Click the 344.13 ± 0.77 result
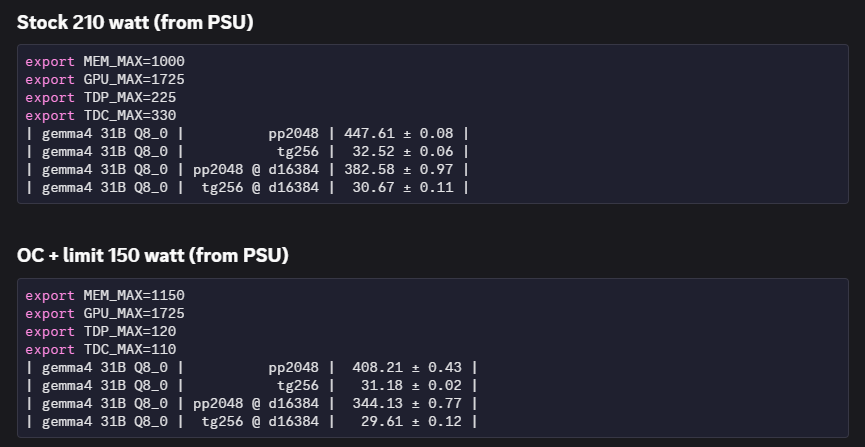The height and width of the screenshot is (447, 865). tap(407, 403)
